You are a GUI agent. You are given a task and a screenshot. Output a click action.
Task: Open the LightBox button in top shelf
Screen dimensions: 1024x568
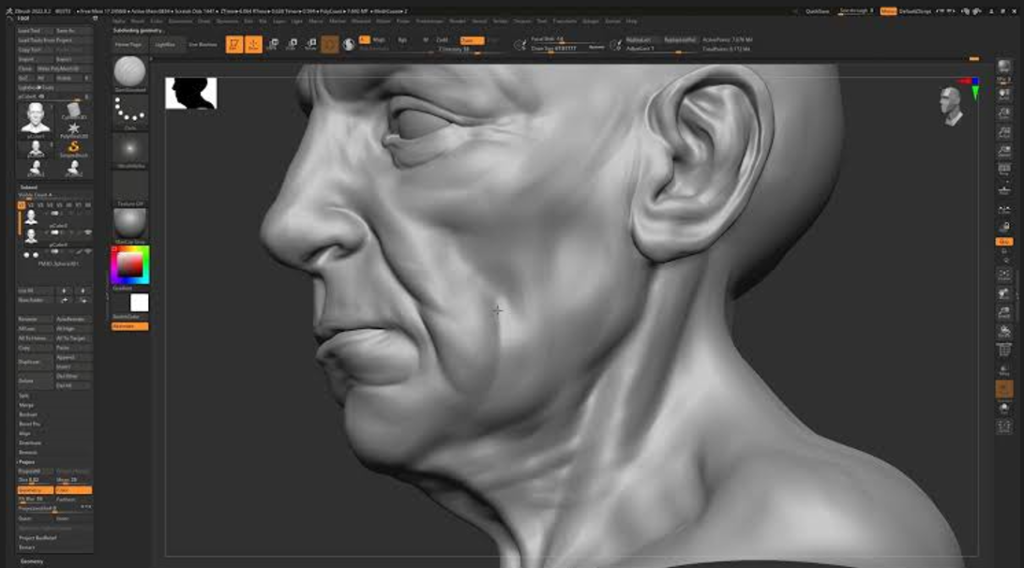(x=165, y=44)
